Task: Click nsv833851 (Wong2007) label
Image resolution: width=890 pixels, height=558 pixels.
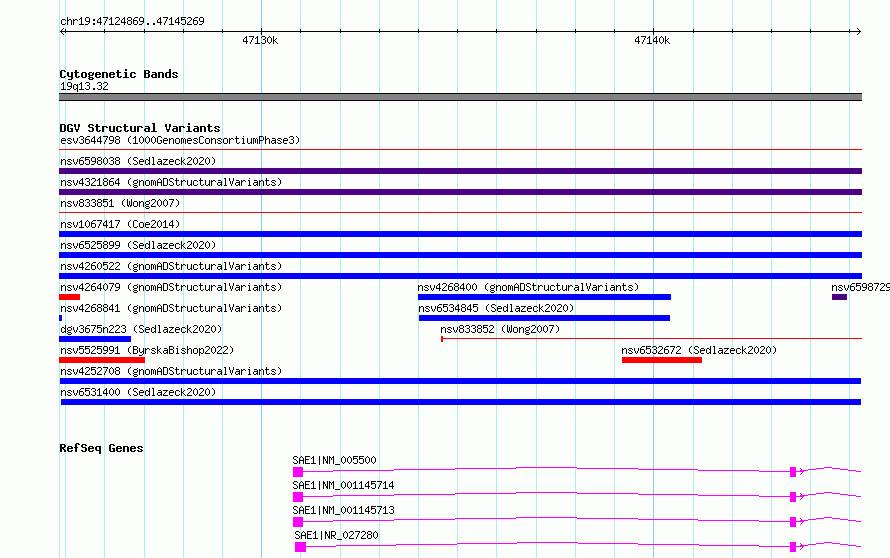Action: tap(120, 203)
